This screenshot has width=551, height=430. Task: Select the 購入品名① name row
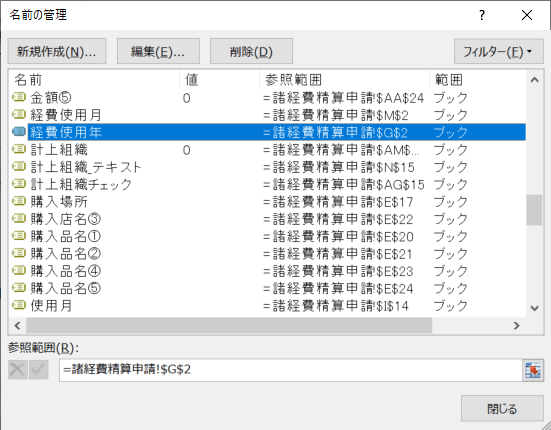point(268,236)
